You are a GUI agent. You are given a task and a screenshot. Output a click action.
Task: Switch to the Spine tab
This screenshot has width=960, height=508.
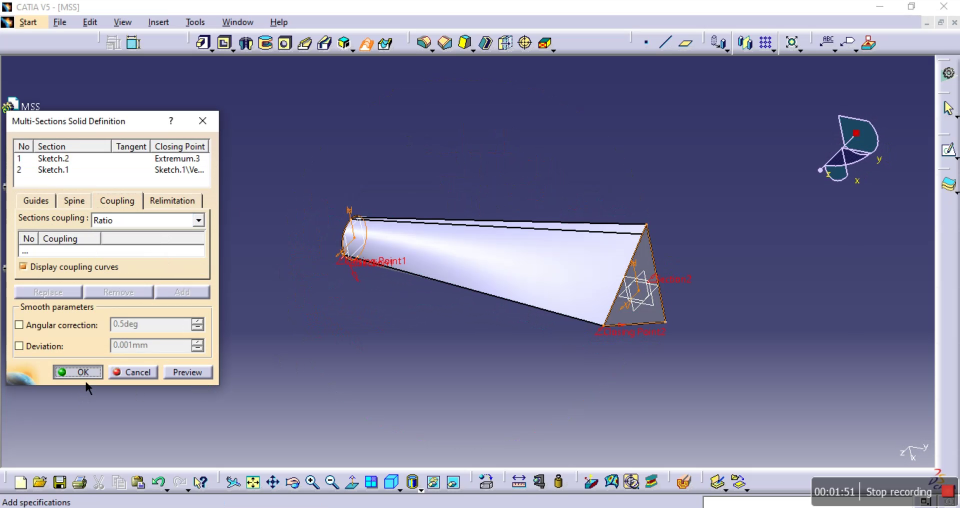click(74, 201)
